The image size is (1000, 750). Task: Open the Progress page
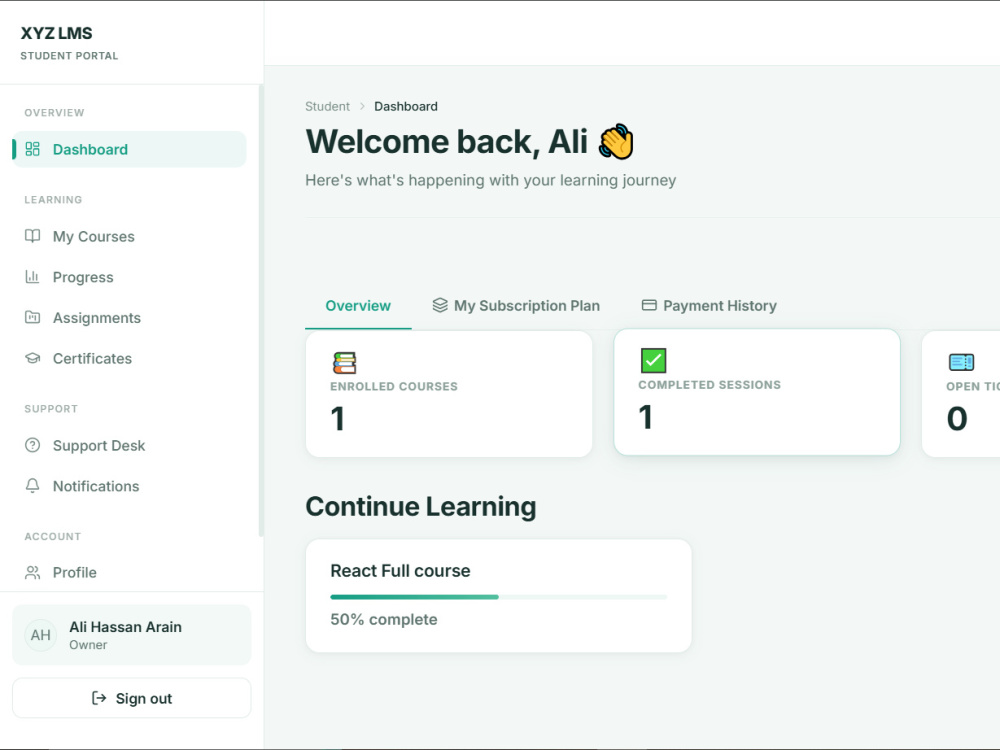tap(129, 277)
